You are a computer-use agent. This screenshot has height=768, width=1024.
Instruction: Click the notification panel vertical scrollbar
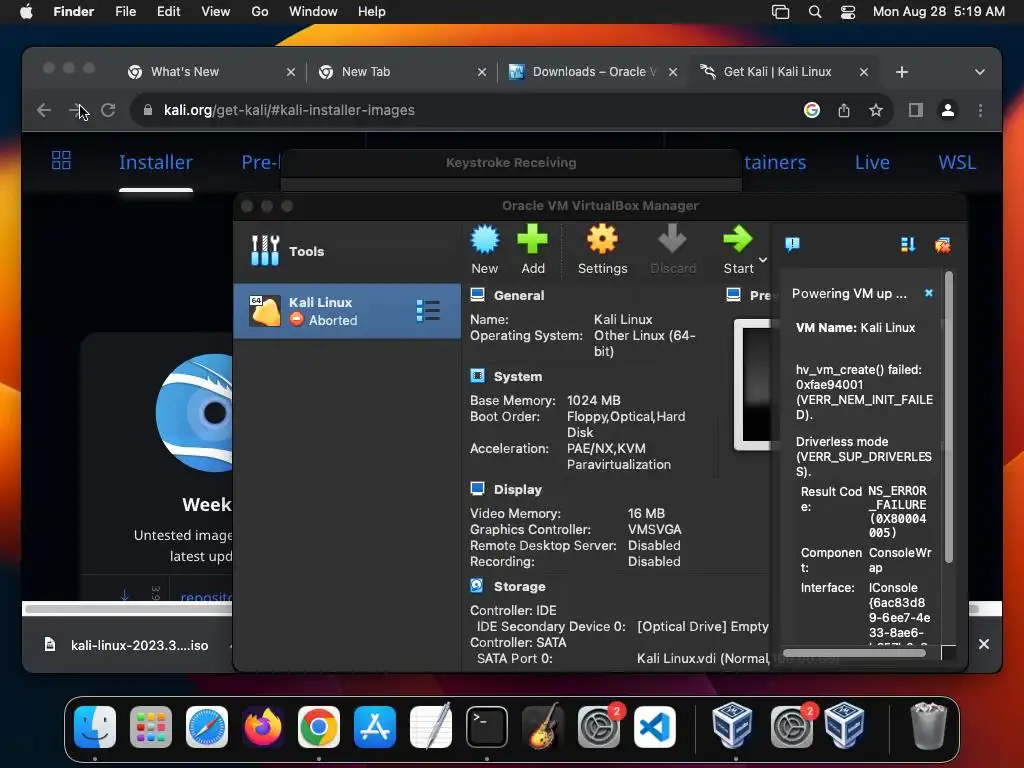coord(949,418)
